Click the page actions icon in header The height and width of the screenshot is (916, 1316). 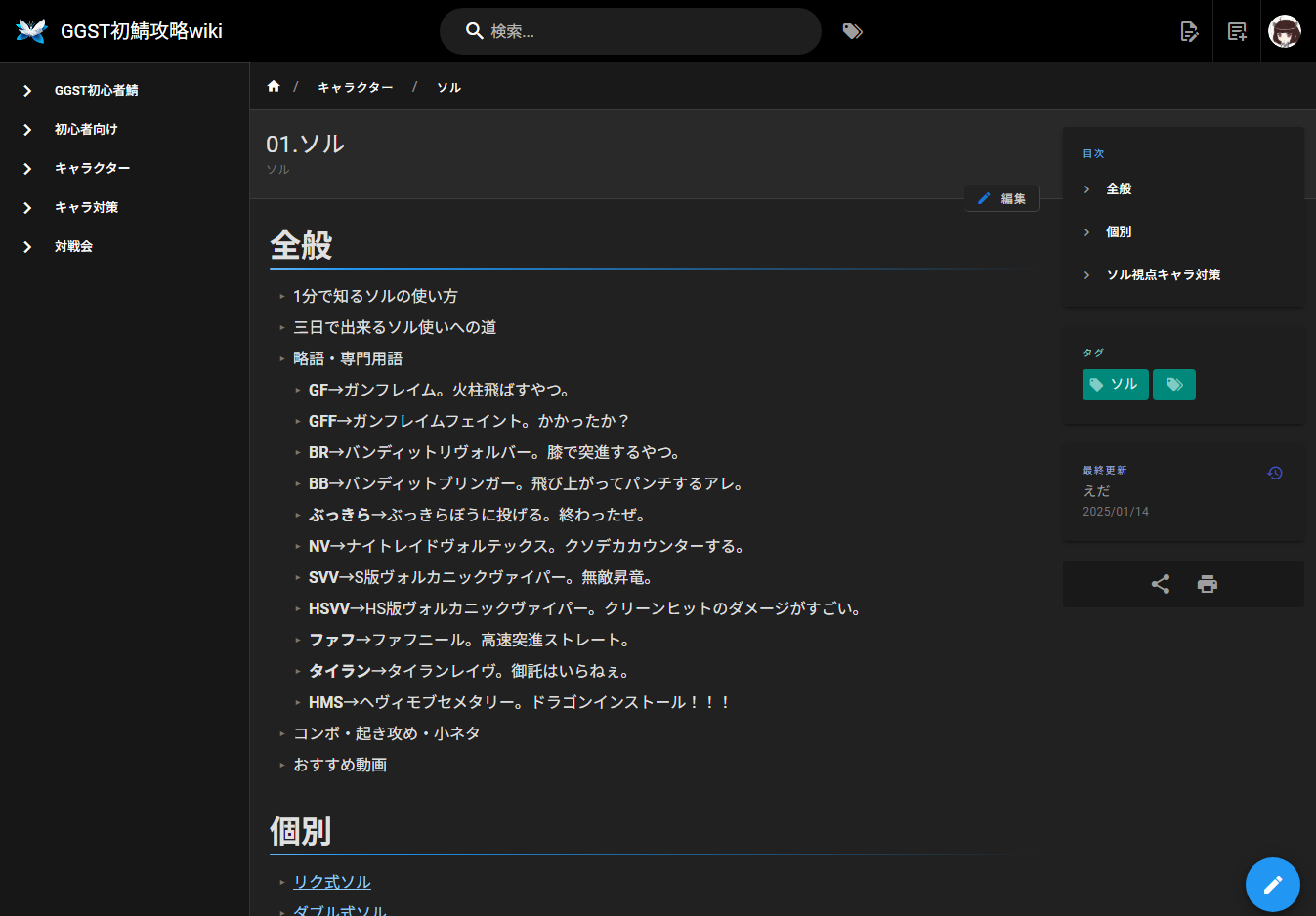pyautogui.click(x=1189, y=31)
